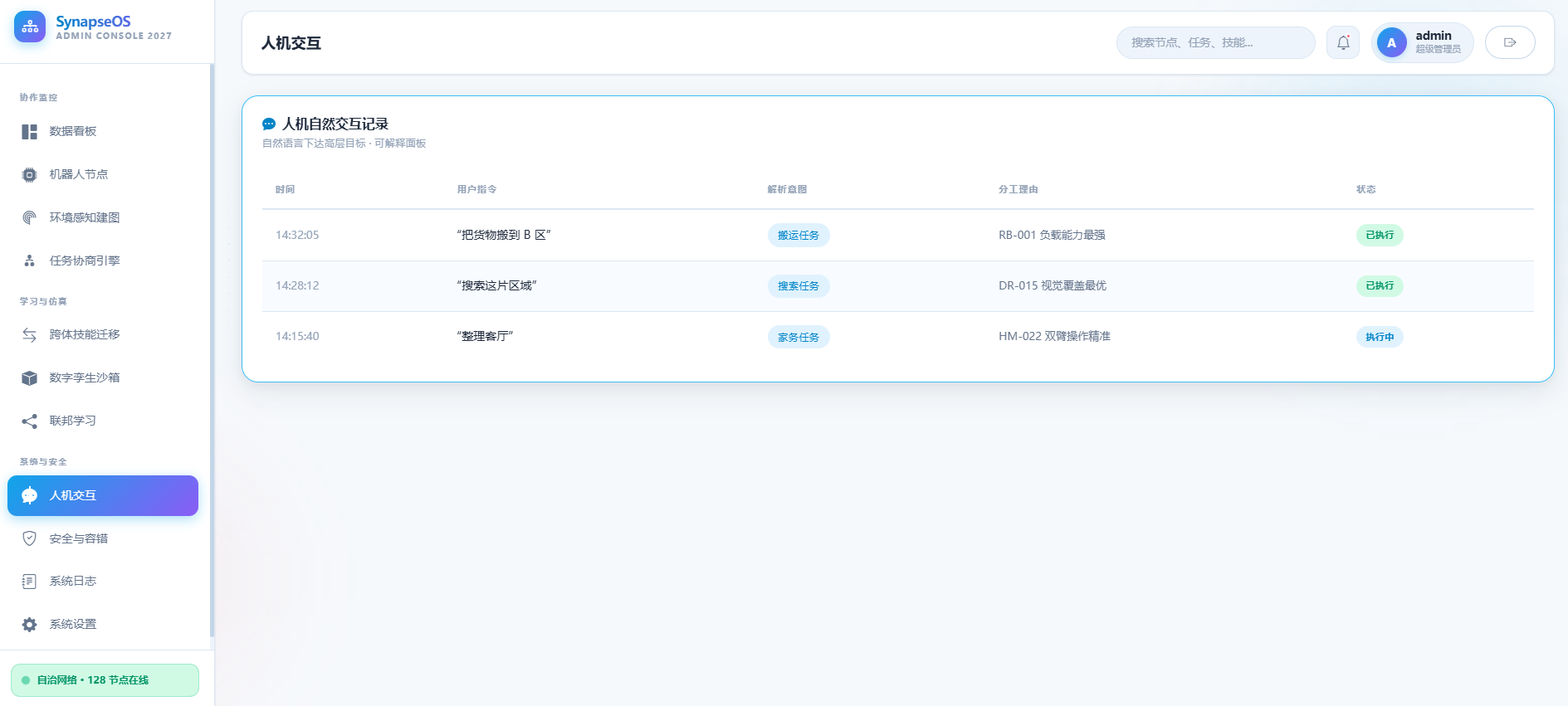Click the sidebar vertical scrollbar
The image size is (1568, 706).
pyautogui.click(x=212, y=350)
